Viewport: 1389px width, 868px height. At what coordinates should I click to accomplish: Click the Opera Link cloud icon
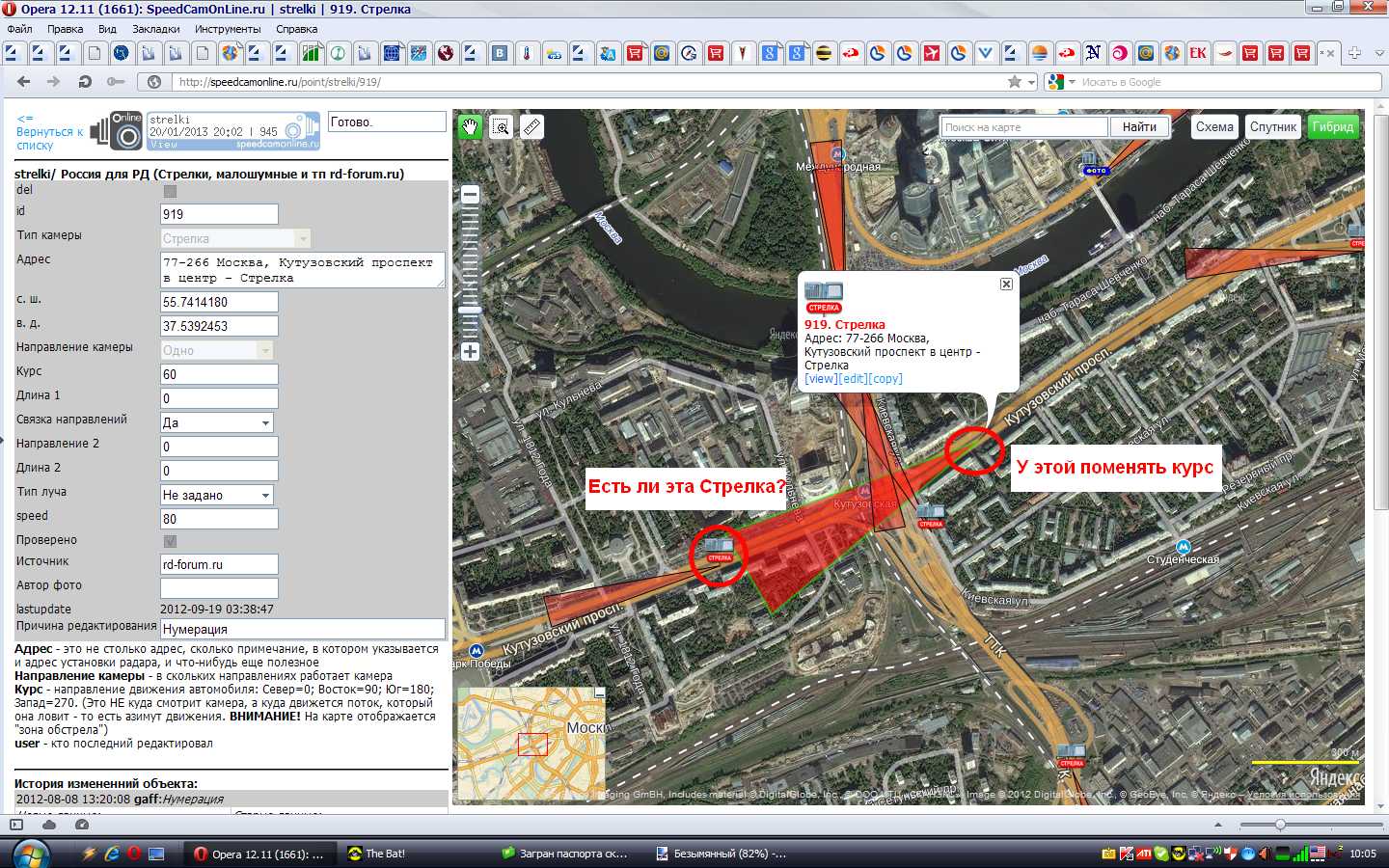49,825
